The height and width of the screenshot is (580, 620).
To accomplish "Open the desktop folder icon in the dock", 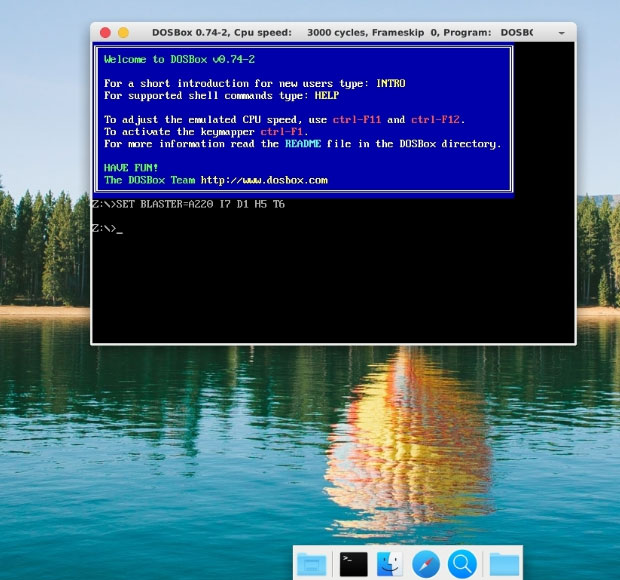I will tap(312, 564).
